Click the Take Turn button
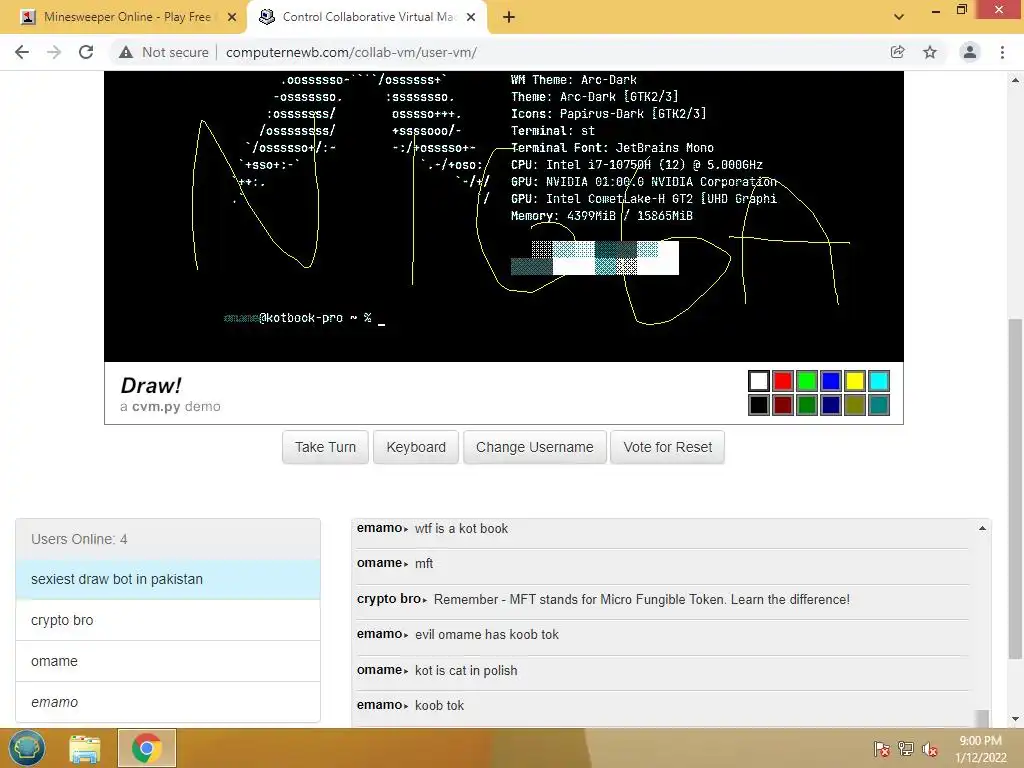The width and height of the screenshot is (1024, 768). click(325, 447)
